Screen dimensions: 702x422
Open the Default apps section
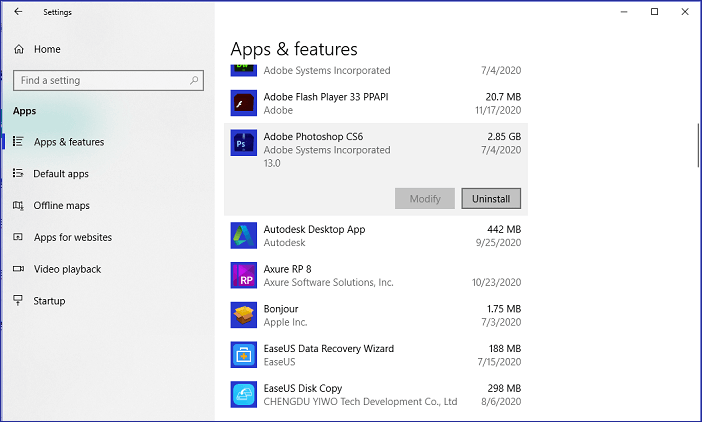61,174
